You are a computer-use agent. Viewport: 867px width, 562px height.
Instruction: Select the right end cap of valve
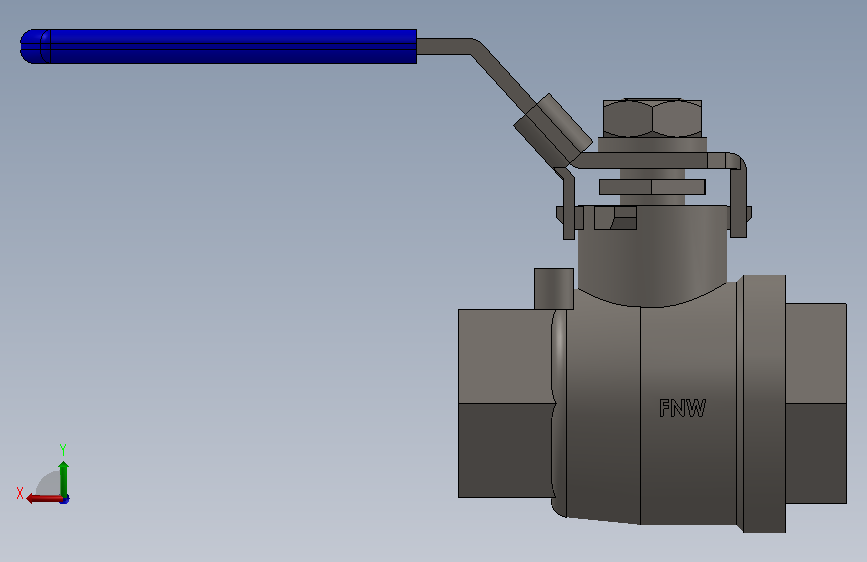[816, 403]
